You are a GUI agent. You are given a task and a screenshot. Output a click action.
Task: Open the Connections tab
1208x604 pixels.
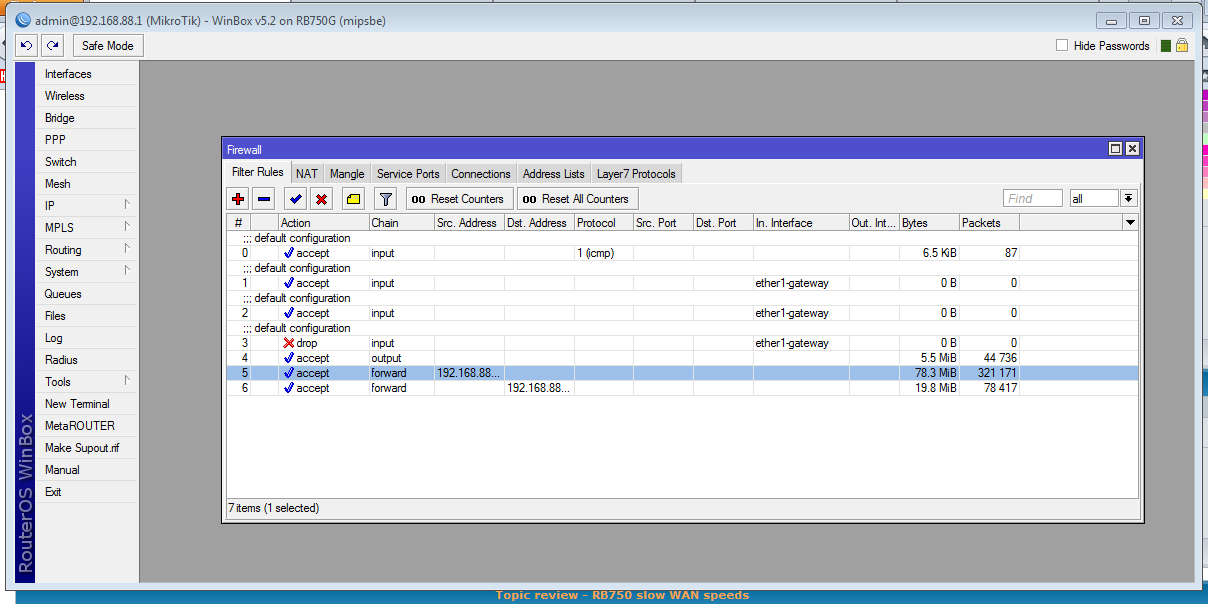pyautogui.click(x=481, y=174)
